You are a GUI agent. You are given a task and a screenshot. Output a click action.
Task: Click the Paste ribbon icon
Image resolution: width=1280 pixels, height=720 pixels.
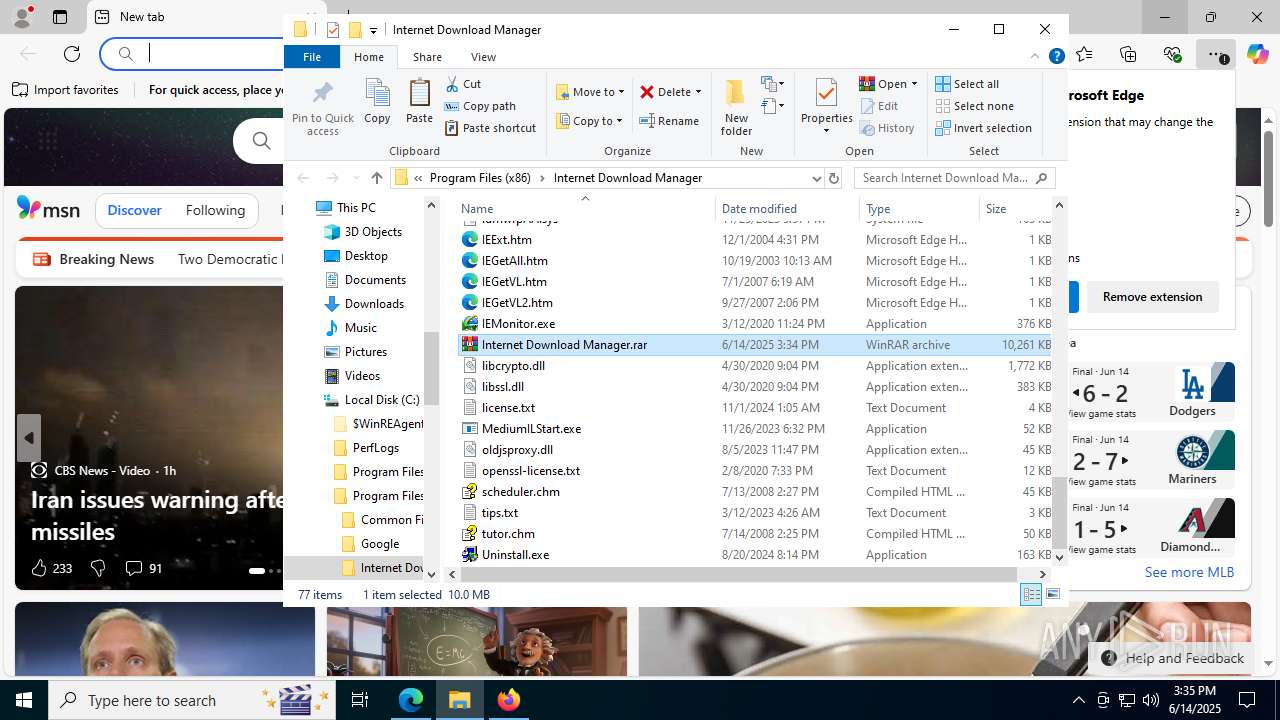tap(419, 102)
